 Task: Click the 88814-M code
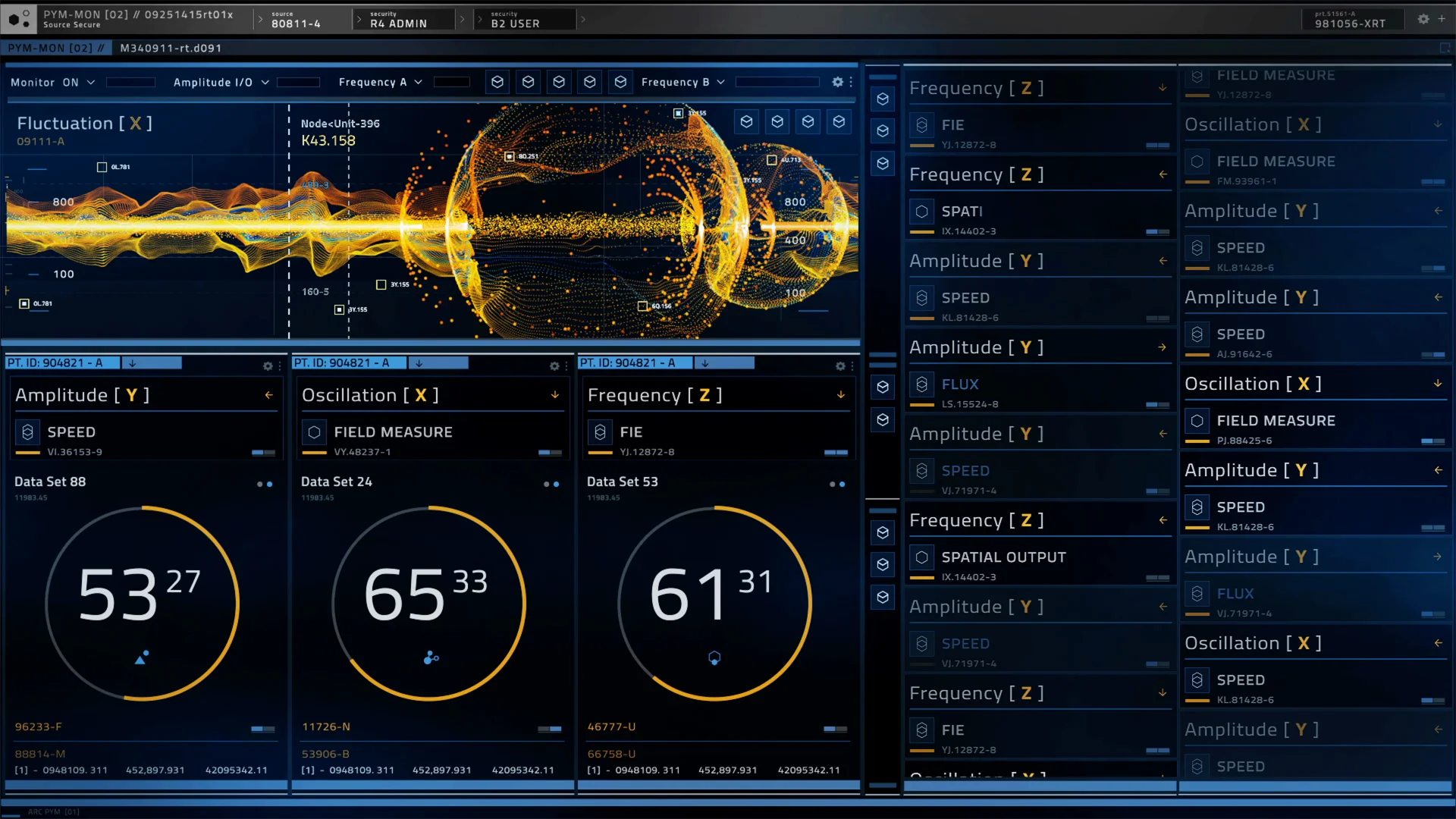(40, 755)
